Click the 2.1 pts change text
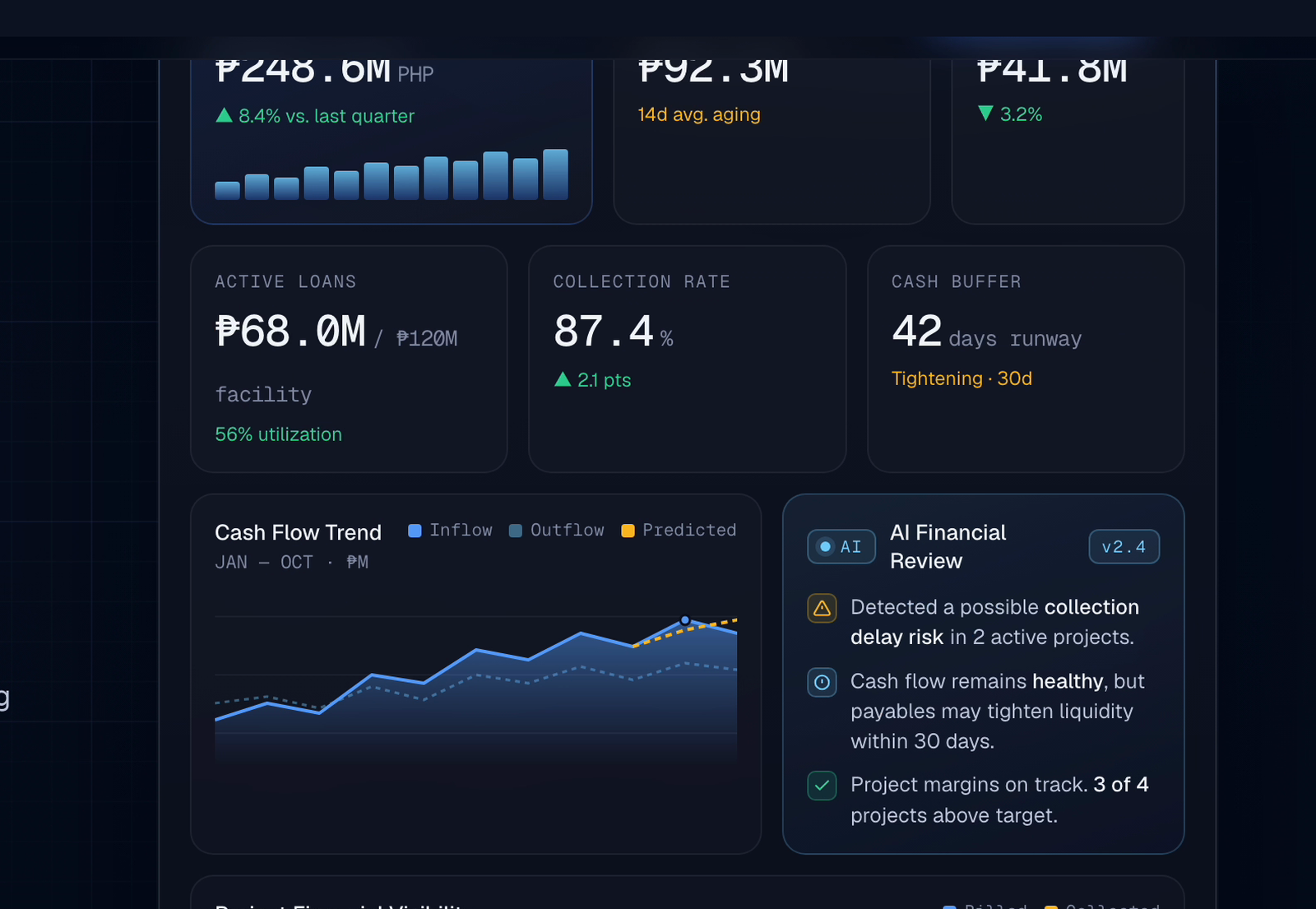 click(x=604, y=380)
